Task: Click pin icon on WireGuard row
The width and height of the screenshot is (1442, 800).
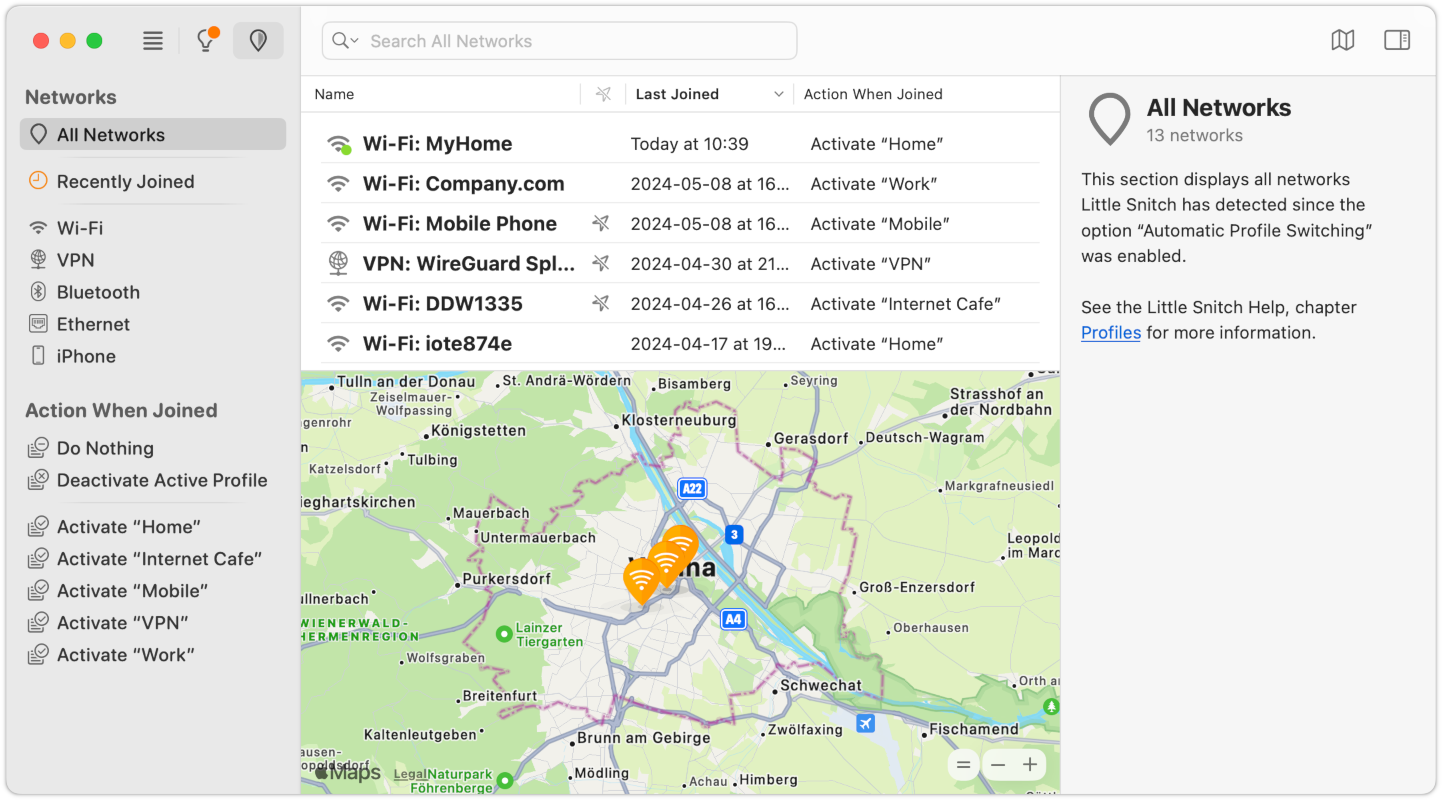Action: (601, 264)
